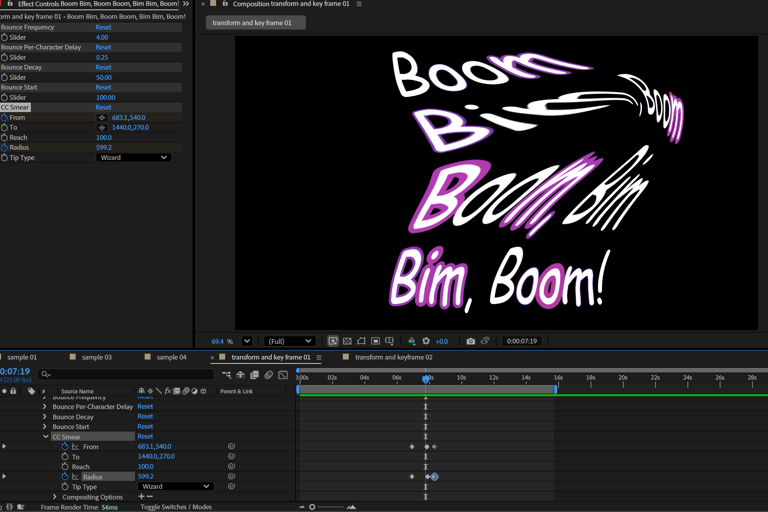Click Toggle Switches / Modes button

(176, 507)
